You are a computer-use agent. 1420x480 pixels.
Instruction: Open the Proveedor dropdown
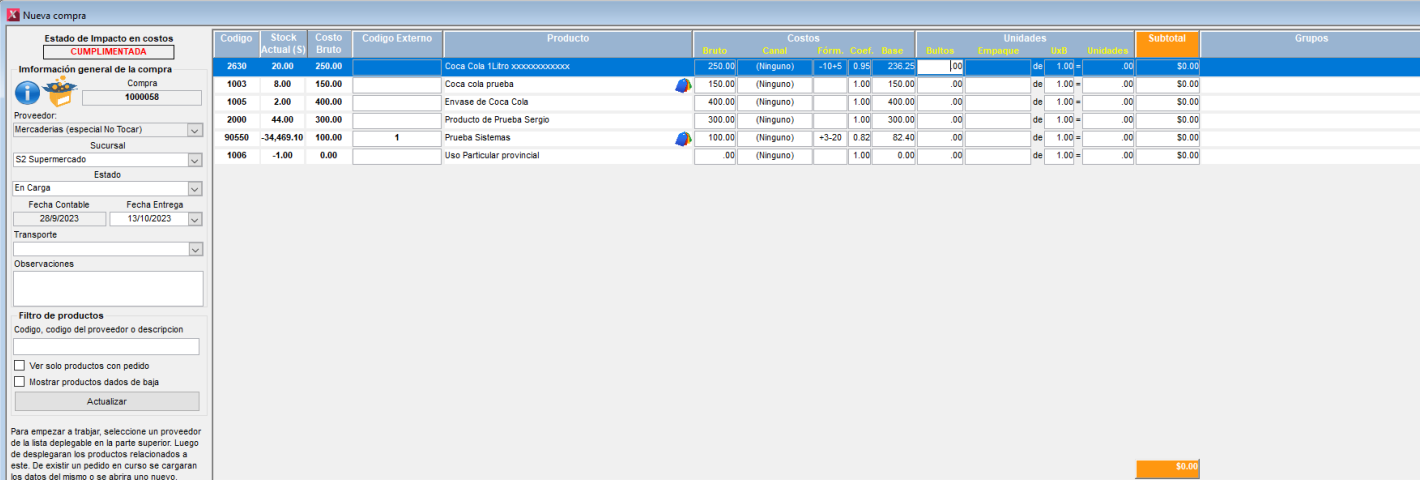click(195, 130)
